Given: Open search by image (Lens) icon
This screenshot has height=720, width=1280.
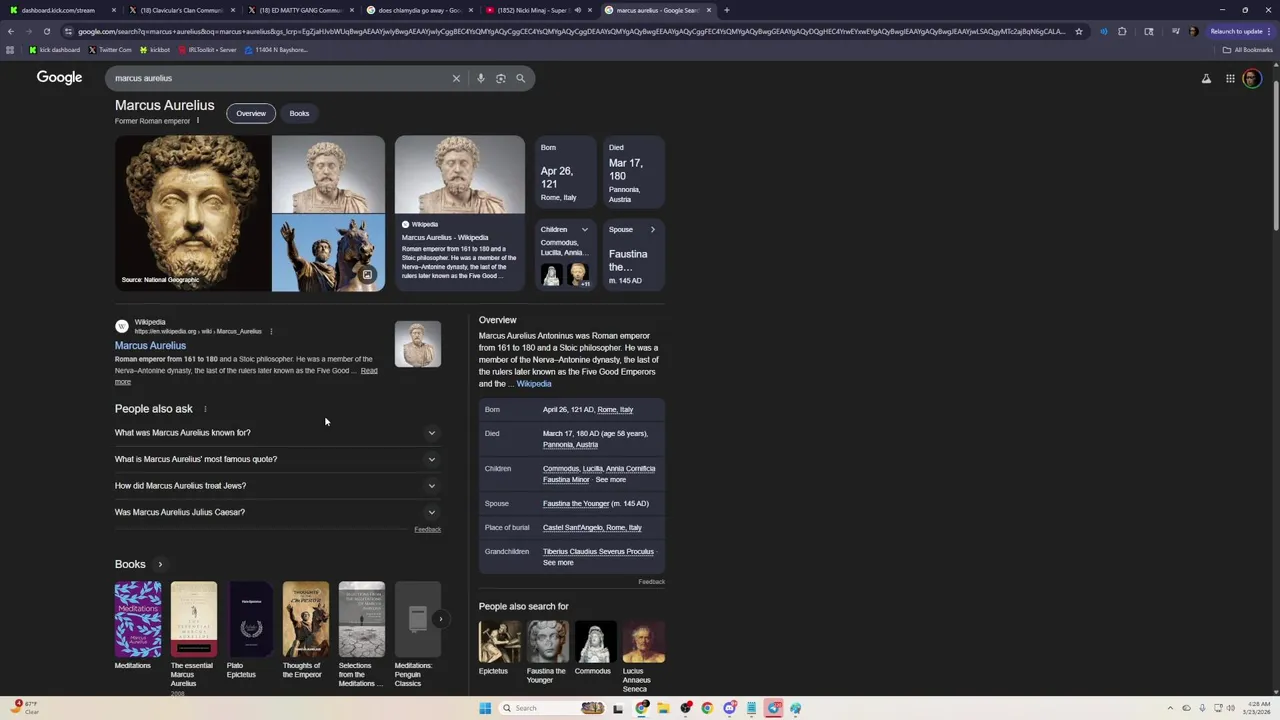Looking at the screenshot, I should tap(501, 78).
